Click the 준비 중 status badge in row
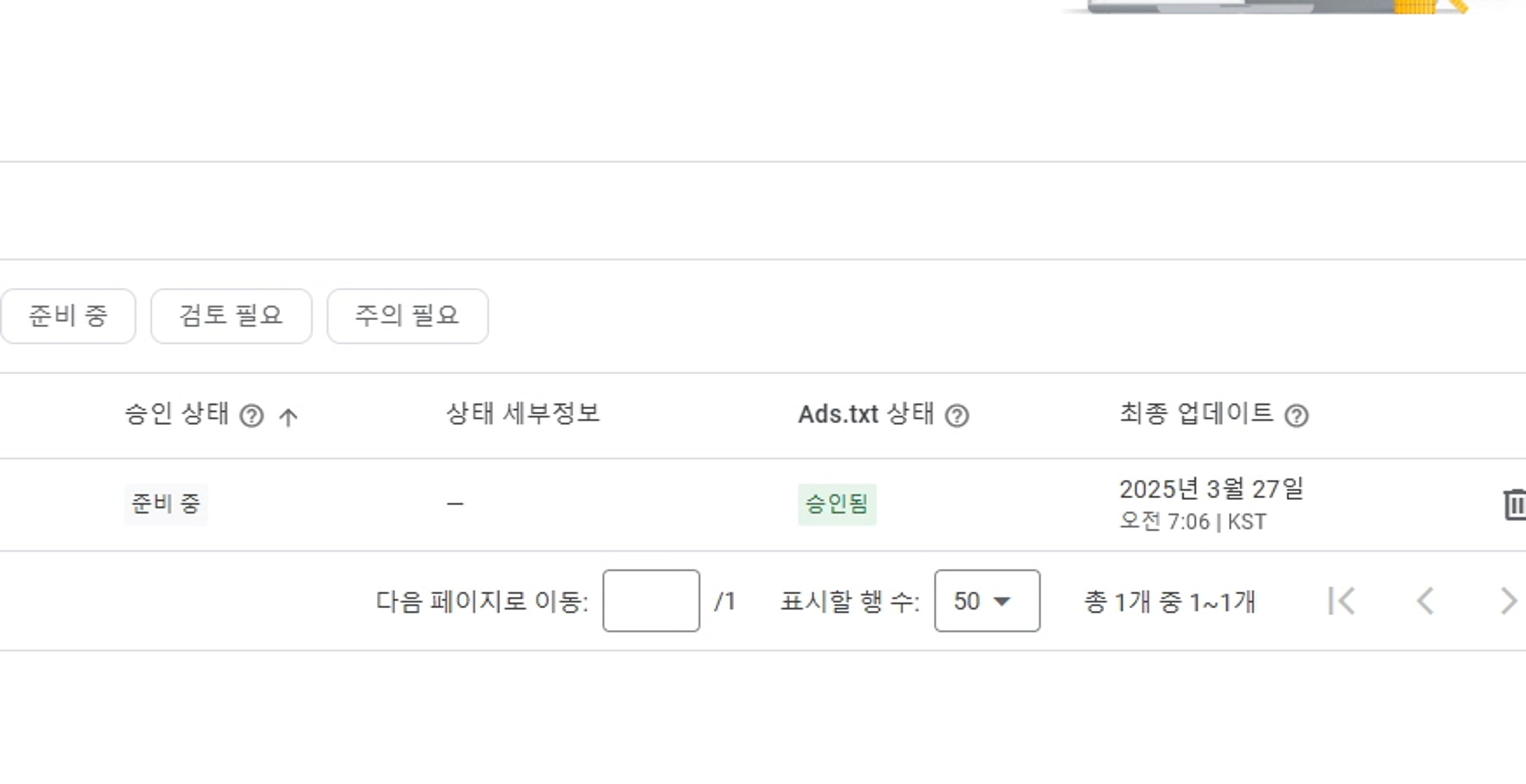Image resolution: width=1526 pixels, height=784 pixels. 166,505
